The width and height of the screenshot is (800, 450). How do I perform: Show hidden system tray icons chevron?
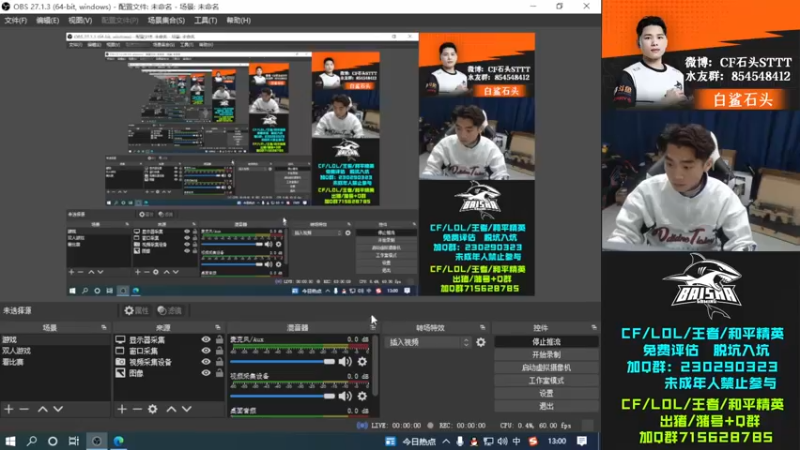point(446,441)
